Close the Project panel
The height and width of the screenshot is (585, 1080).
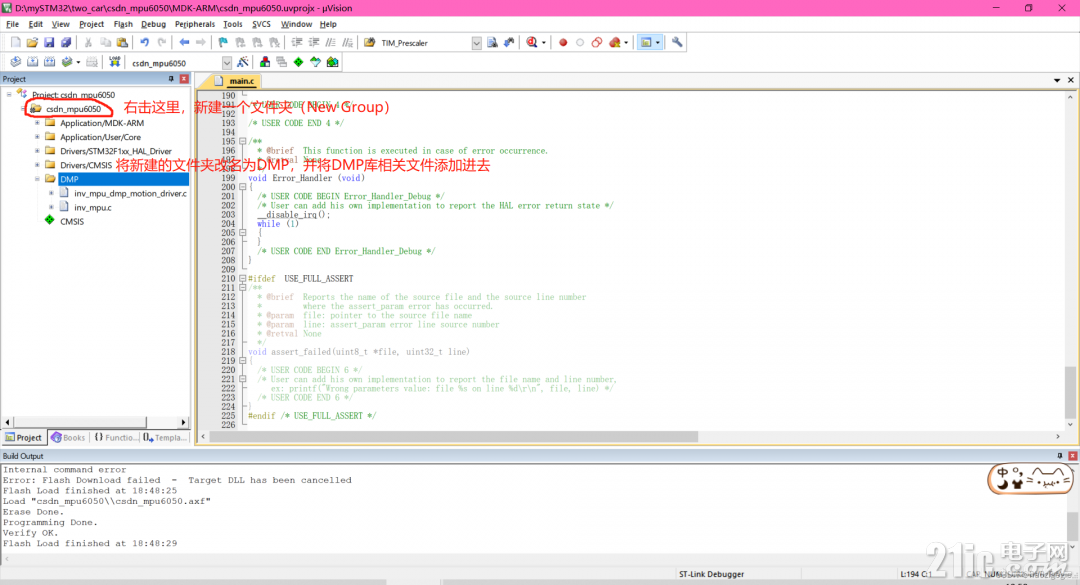184,79
